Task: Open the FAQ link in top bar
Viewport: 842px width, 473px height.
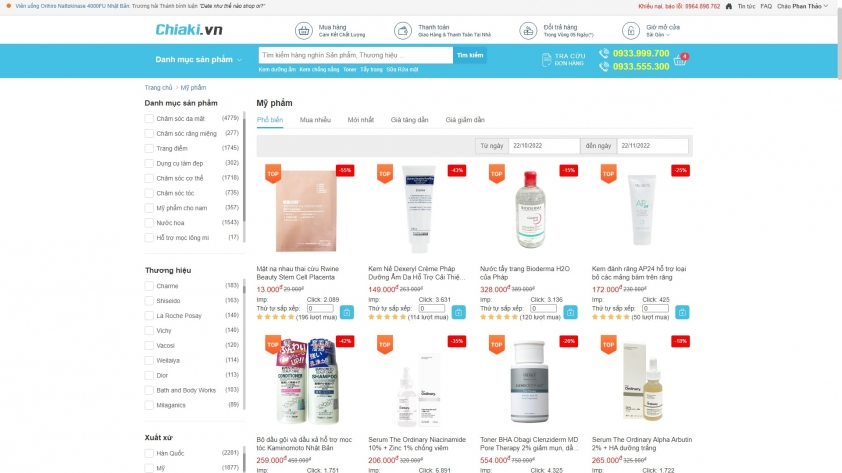Action: tap(766, 6)
